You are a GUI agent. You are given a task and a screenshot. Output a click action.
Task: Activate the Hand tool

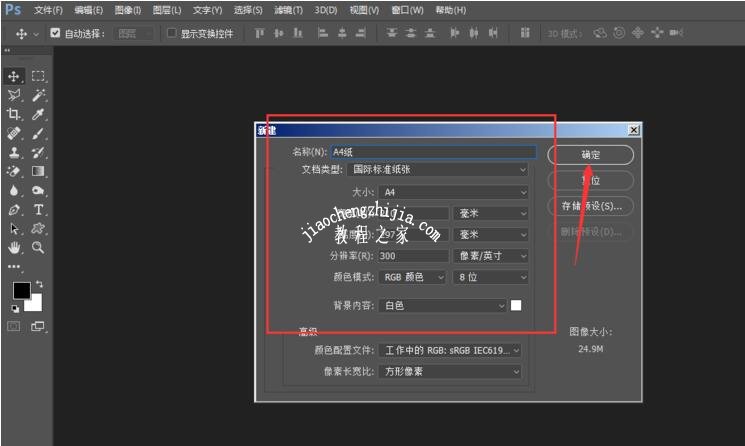click(14, 246)
